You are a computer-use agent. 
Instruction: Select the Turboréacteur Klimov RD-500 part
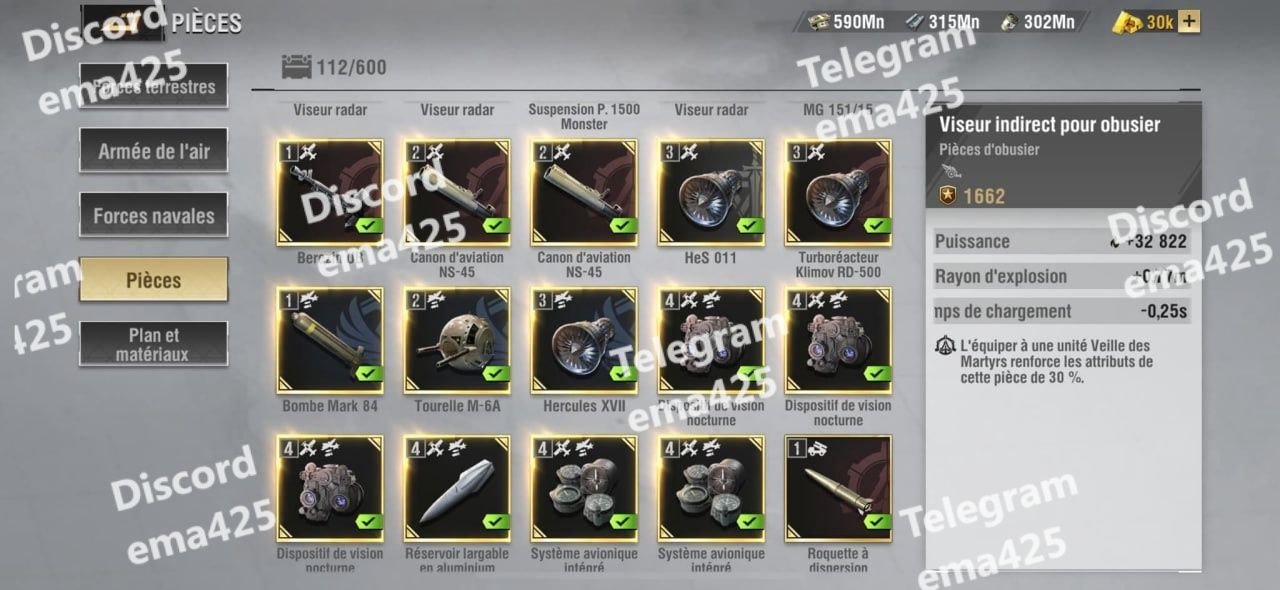838,192
